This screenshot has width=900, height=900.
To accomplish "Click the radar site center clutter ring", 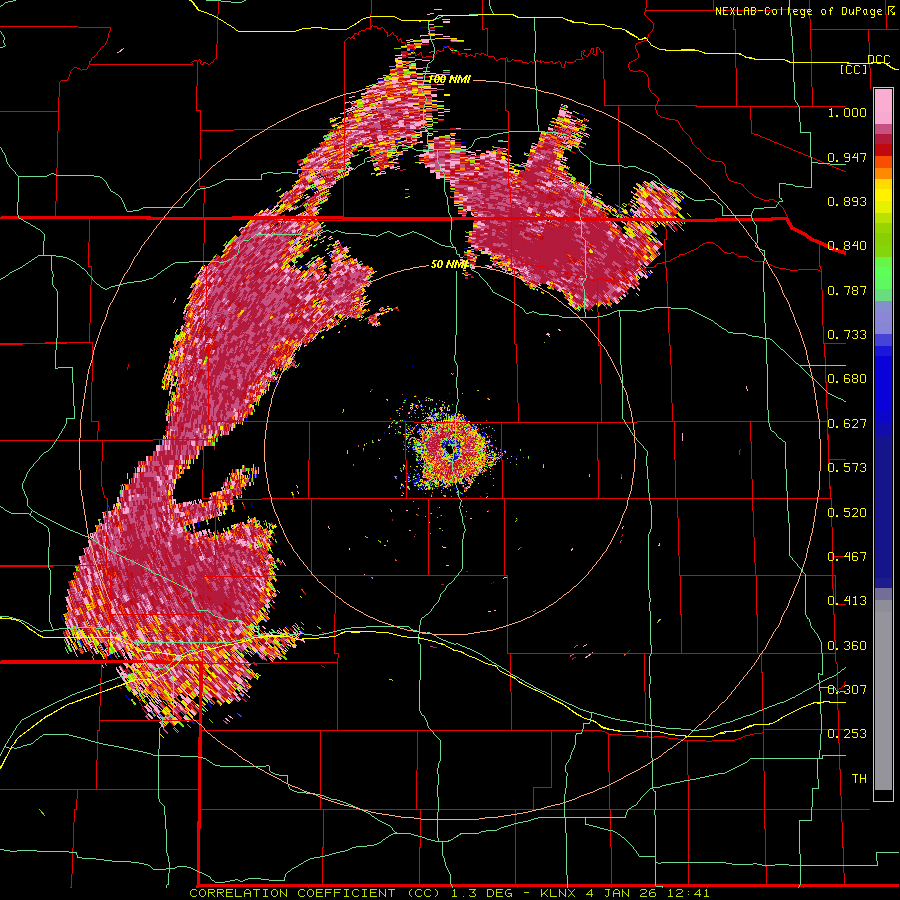I will 450,451.
